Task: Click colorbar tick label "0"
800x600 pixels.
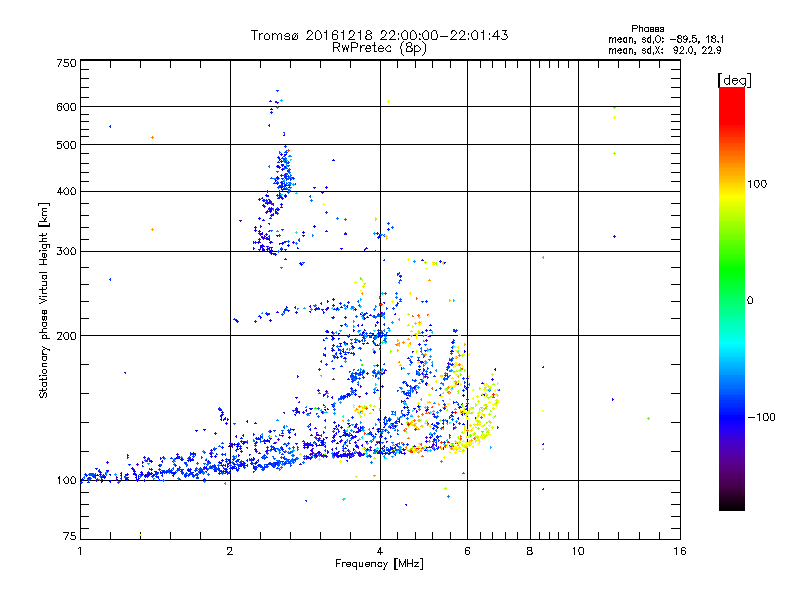Action: (750, 301)
